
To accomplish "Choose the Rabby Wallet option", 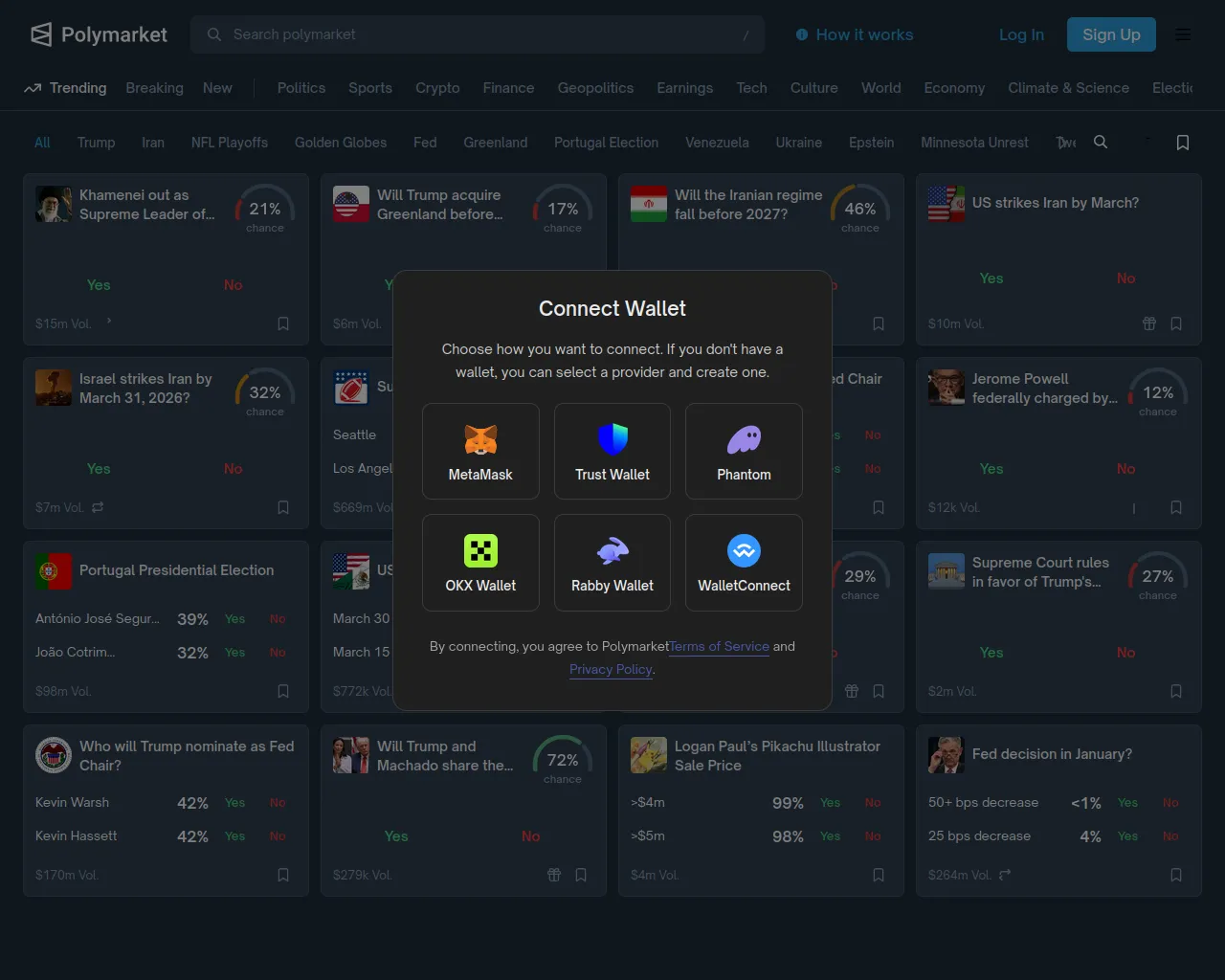I will click(612, 562).
